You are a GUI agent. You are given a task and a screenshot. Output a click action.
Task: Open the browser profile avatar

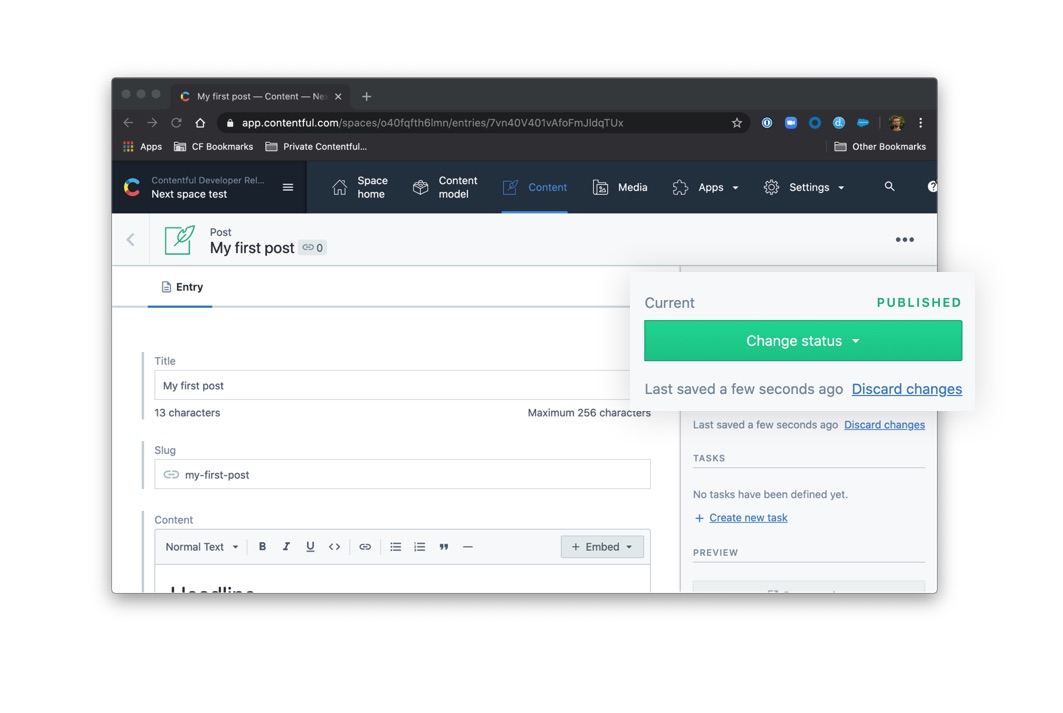pyautogui.click(x=896, y=123)
